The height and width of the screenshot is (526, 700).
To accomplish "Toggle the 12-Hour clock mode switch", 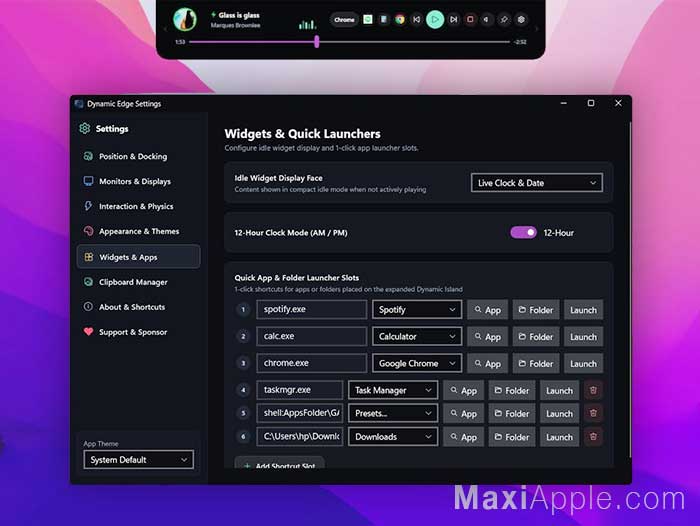I will tap(523, 233).
